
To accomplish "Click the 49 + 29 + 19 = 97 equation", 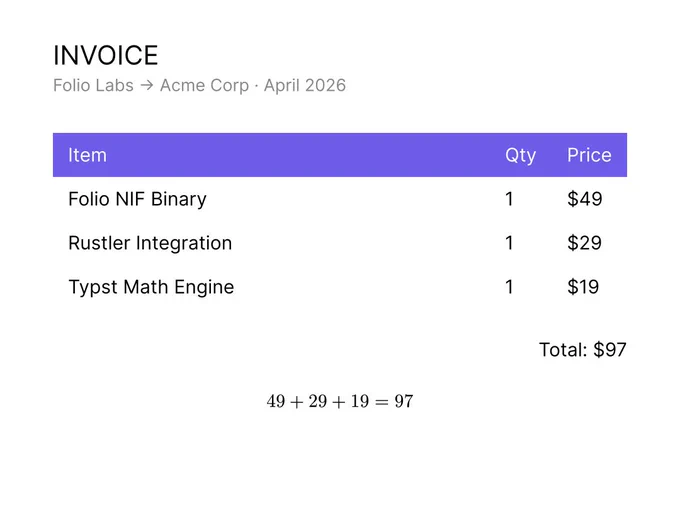I will [x=340, y=402].
